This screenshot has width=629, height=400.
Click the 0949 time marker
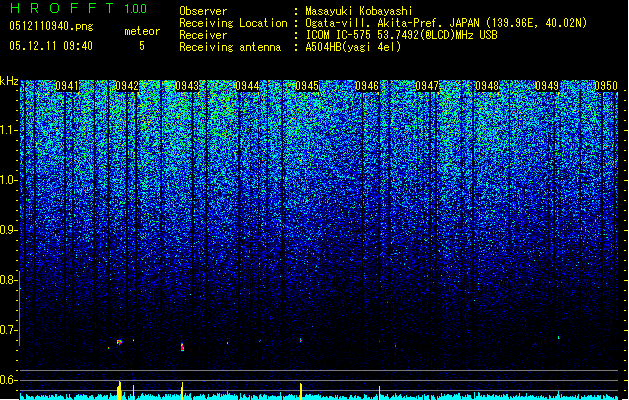pyautogui.click(x=547, y=86)
